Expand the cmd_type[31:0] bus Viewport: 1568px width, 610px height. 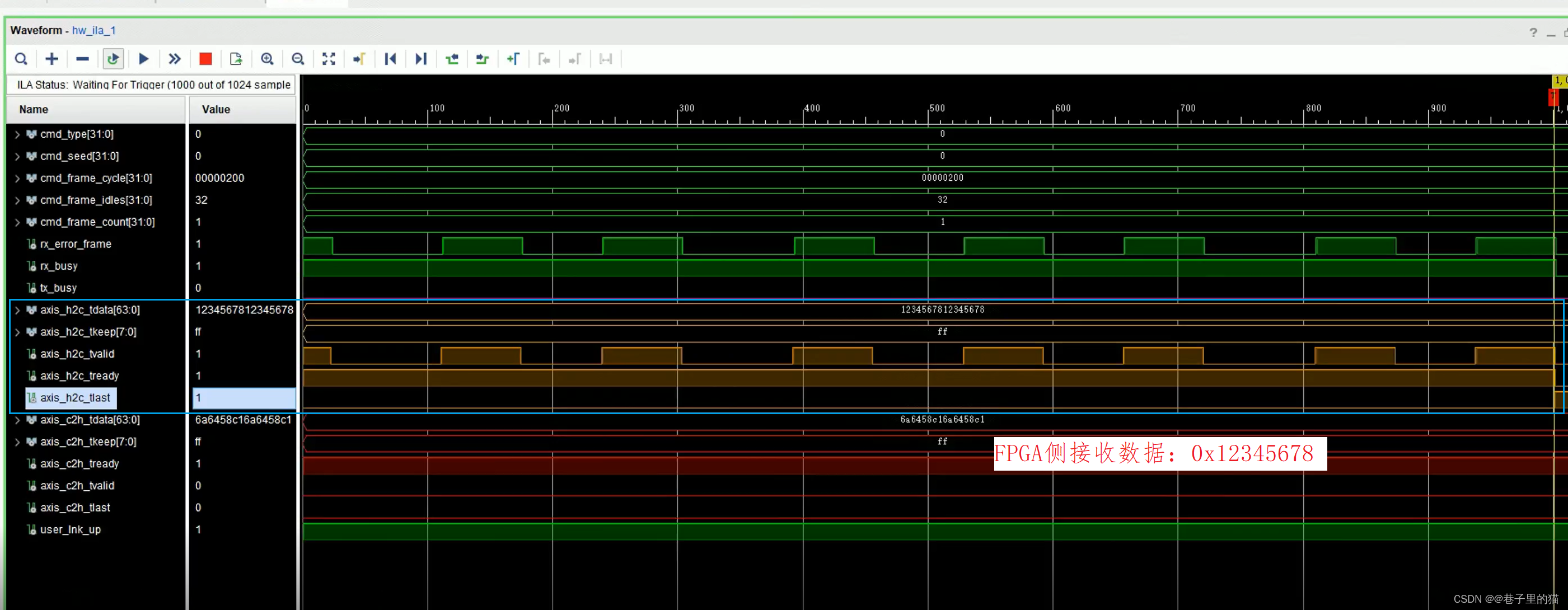point(17,134)
